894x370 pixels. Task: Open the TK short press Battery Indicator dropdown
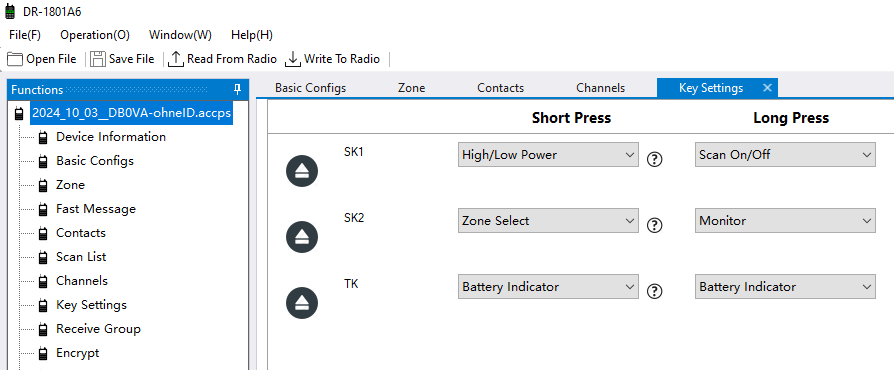tap(548, 287)
